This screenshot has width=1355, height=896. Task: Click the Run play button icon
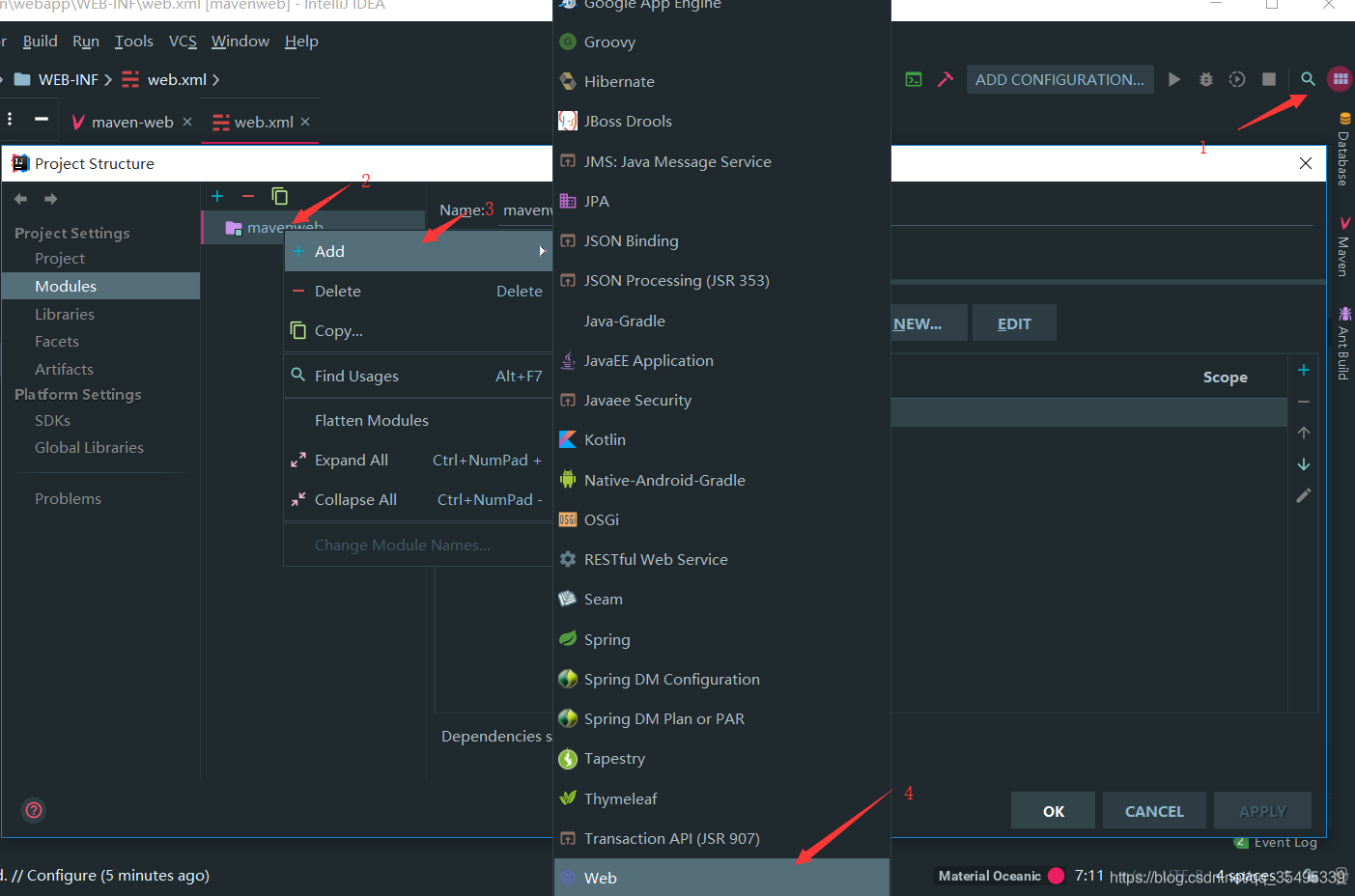point(1174,79)
